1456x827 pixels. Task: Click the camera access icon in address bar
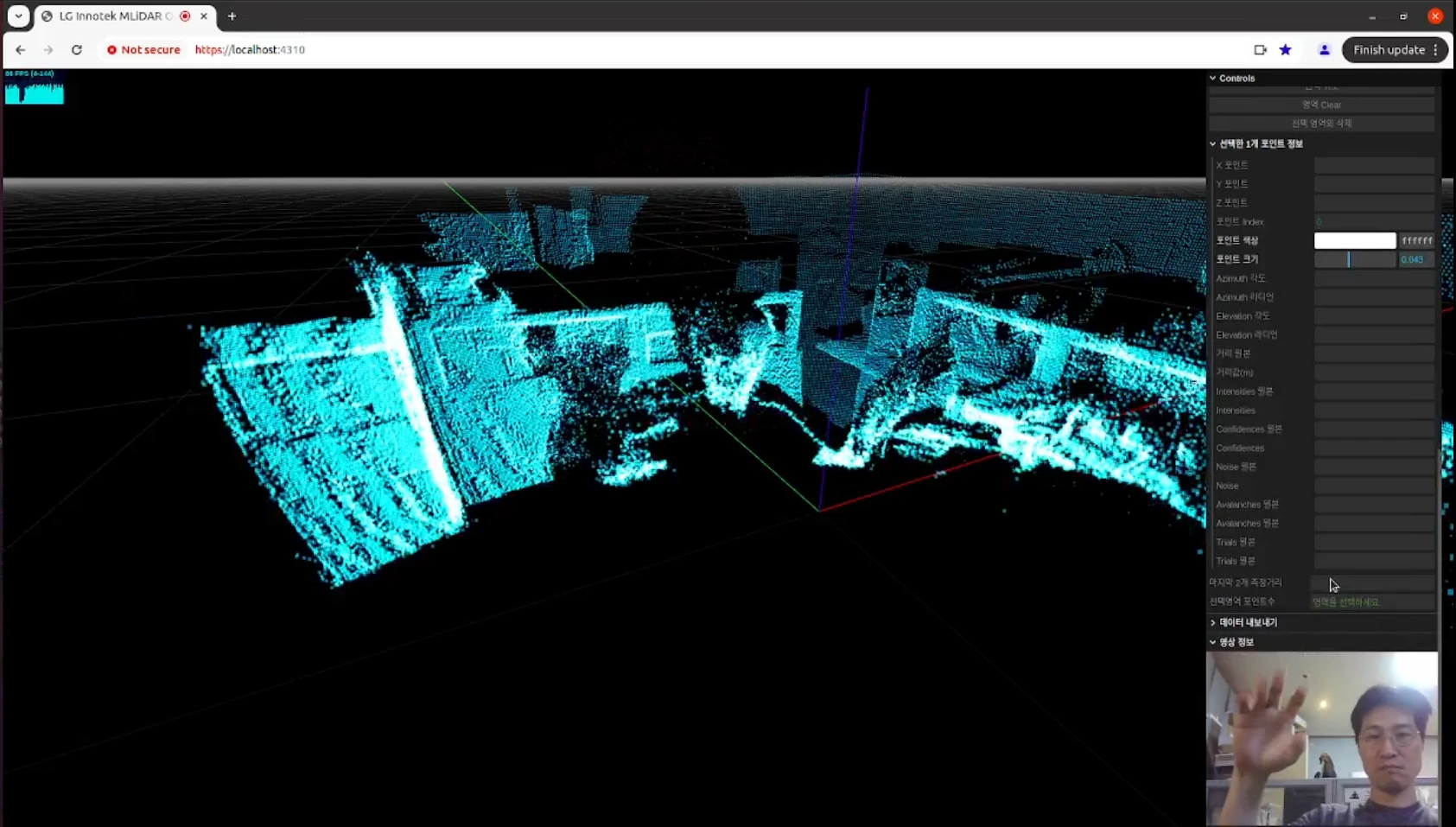(x=1260, y=50)
